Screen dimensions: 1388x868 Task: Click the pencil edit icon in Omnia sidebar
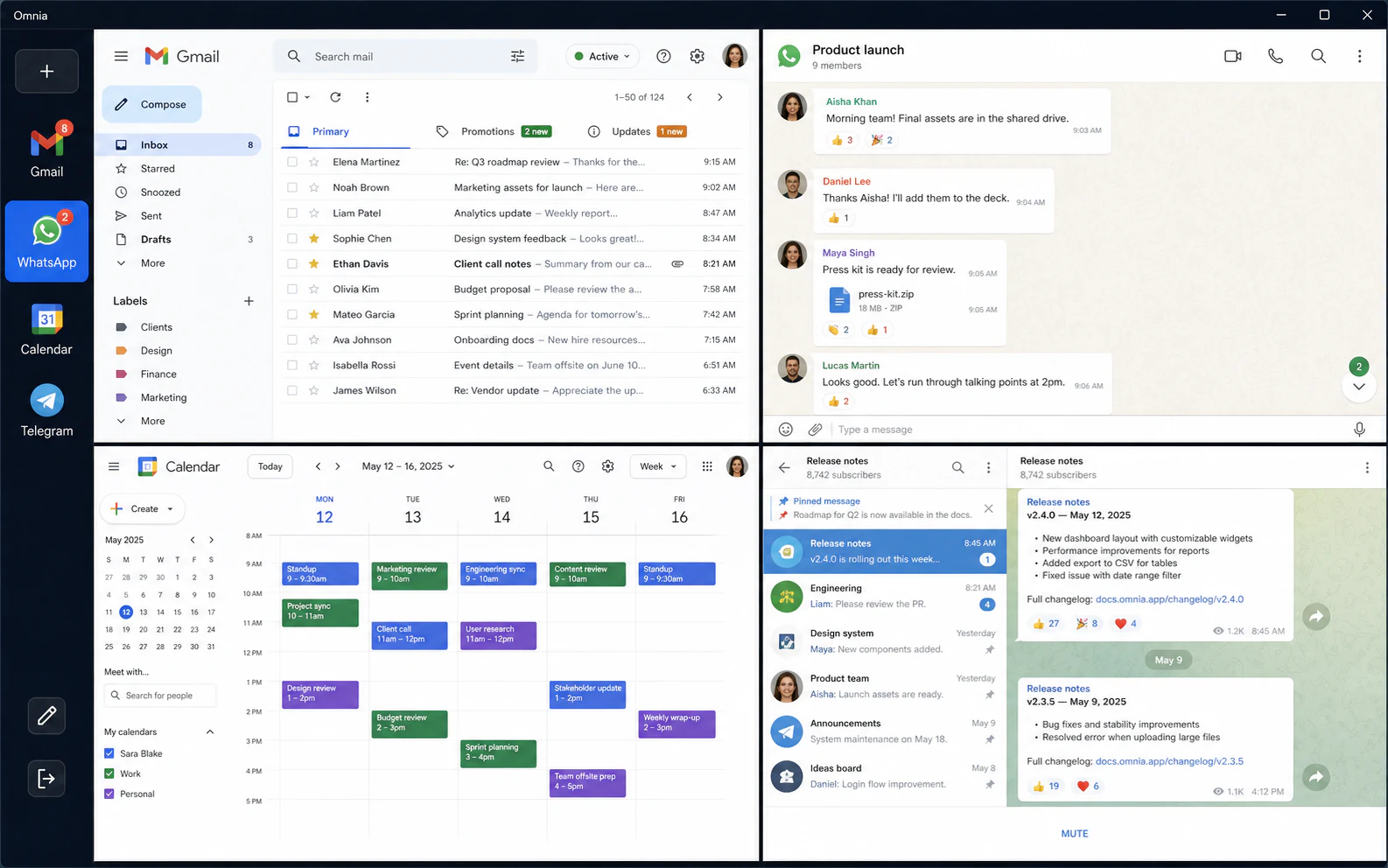(x=47, y=716)
